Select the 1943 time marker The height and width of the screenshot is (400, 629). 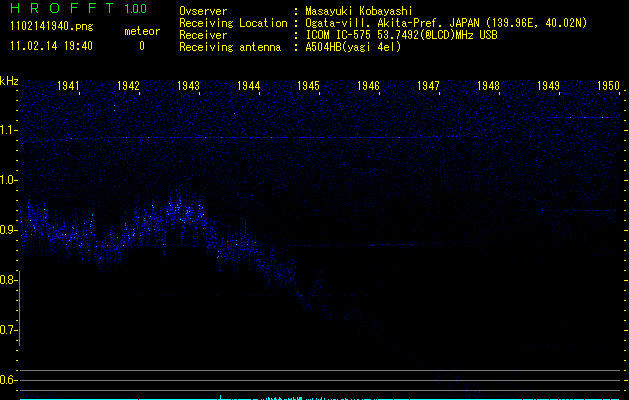pos(188,87)
